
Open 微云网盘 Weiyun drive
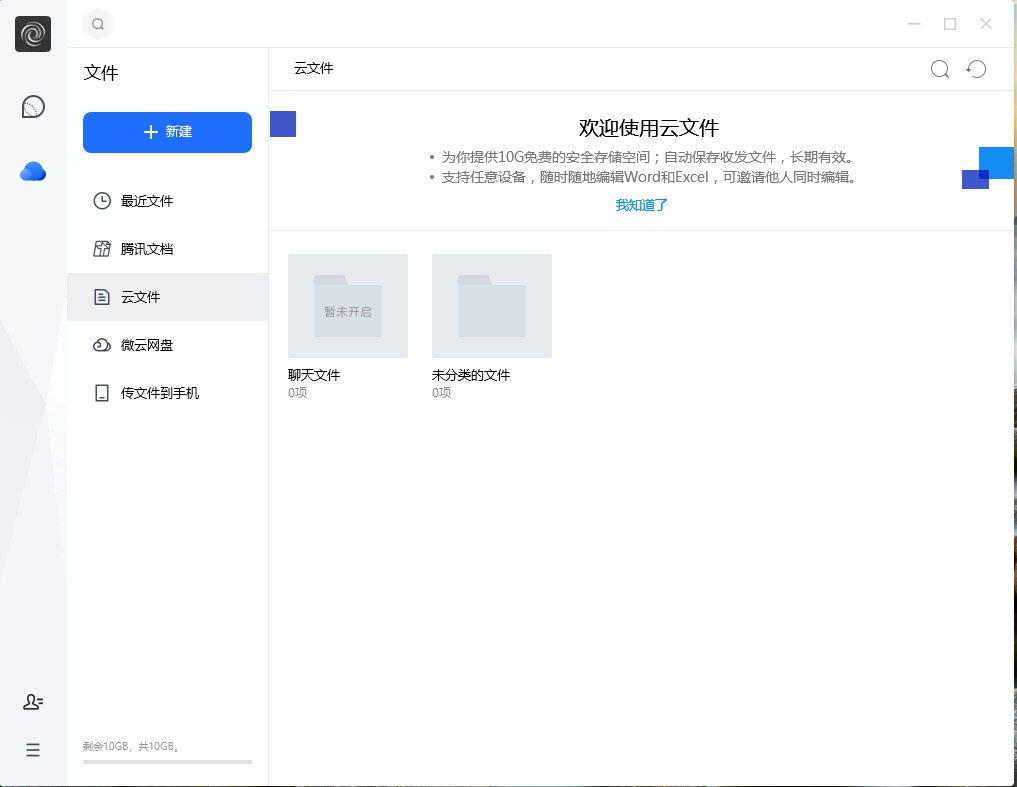(x=167, y=345)
